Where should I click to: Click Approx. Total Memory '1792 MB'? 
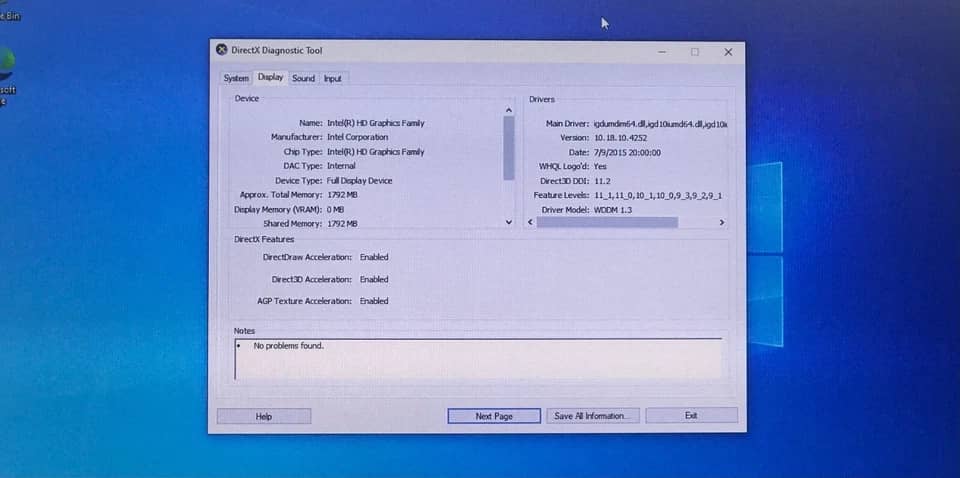(x=342, y=195)
